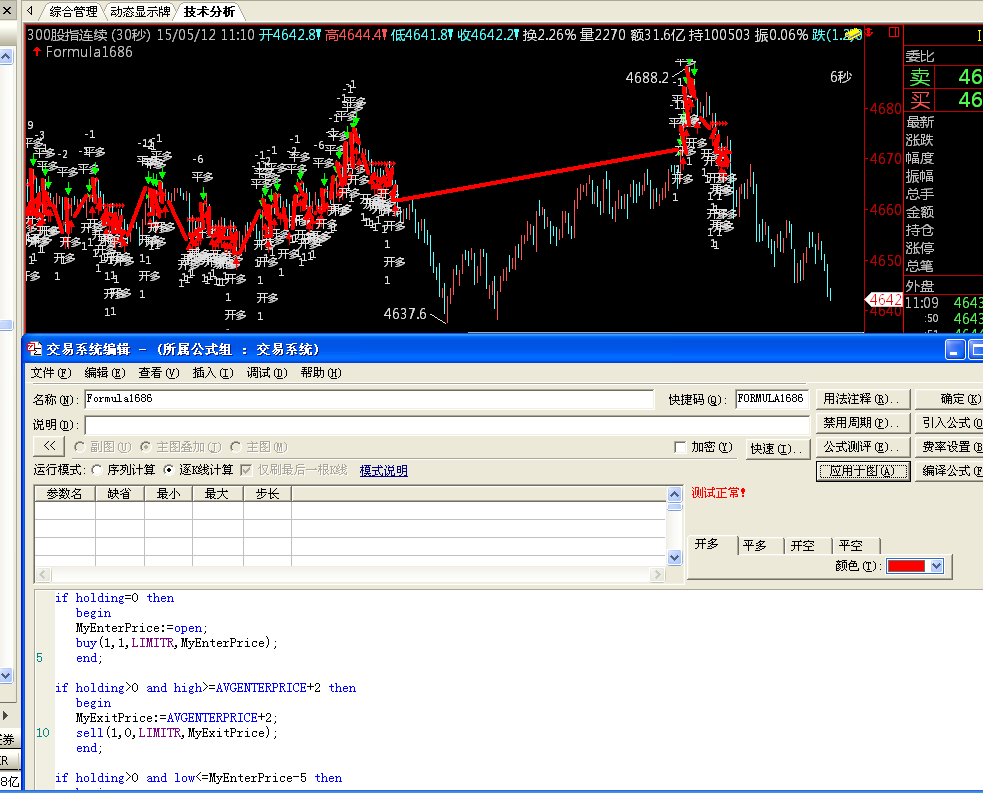Switch to the 技术分析 tab
The width and height of the screenshot is (983, 793).
click(x=209, y=11)
